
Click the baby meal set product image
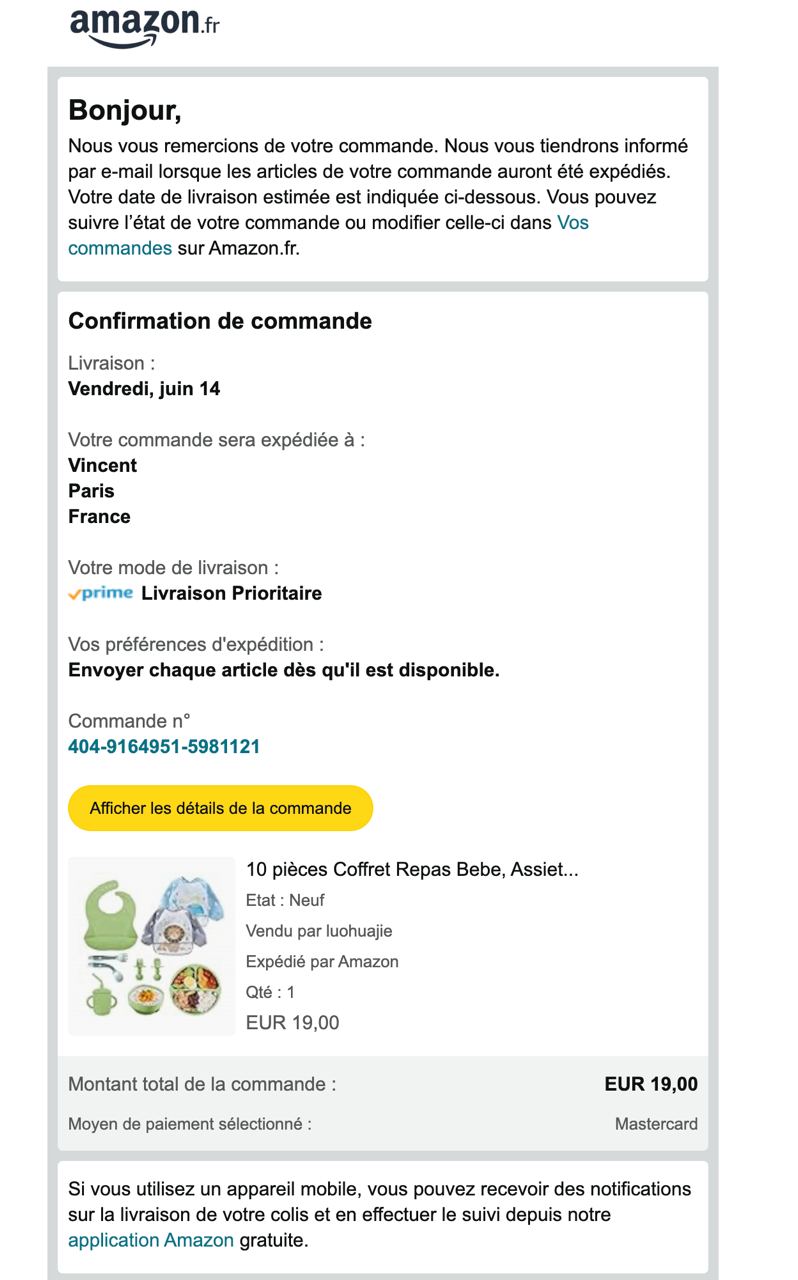[151, 946]
